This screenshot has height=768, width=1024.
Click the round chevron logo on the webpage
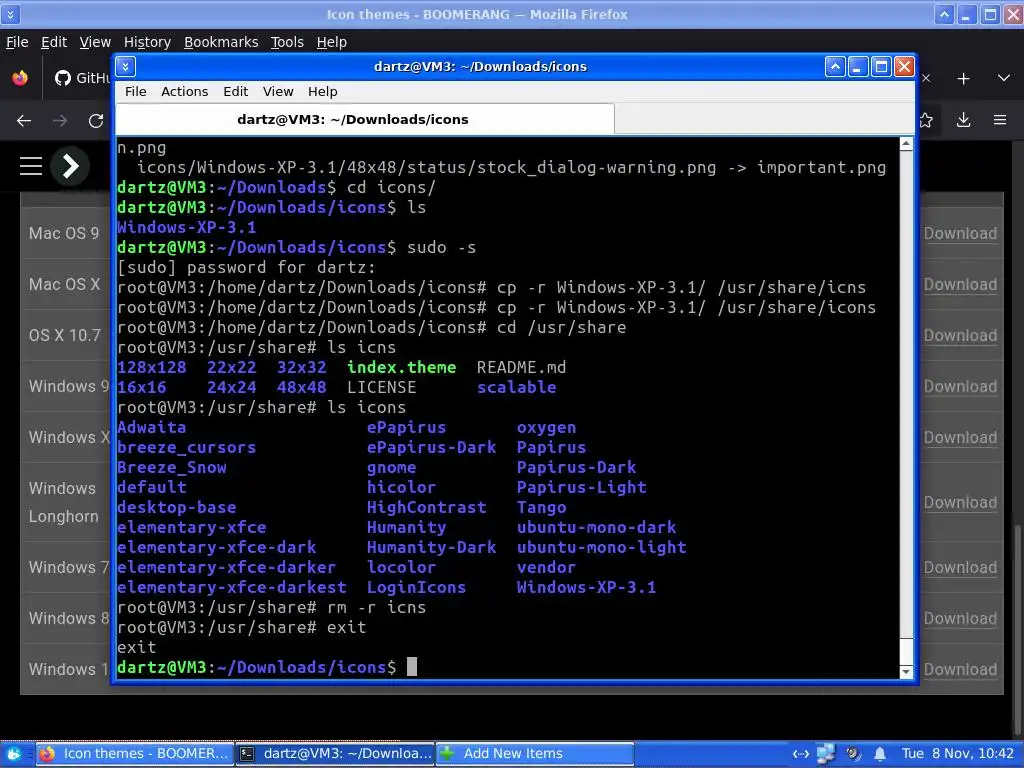tap(70, 166)
